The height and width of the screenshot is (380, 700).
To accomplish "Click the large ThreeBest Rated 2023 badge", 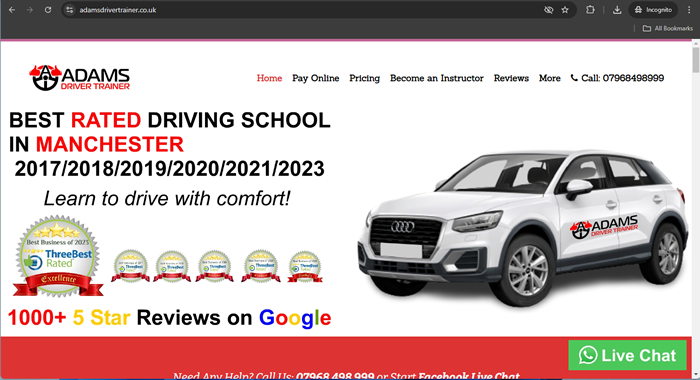I will pos(58,256).
